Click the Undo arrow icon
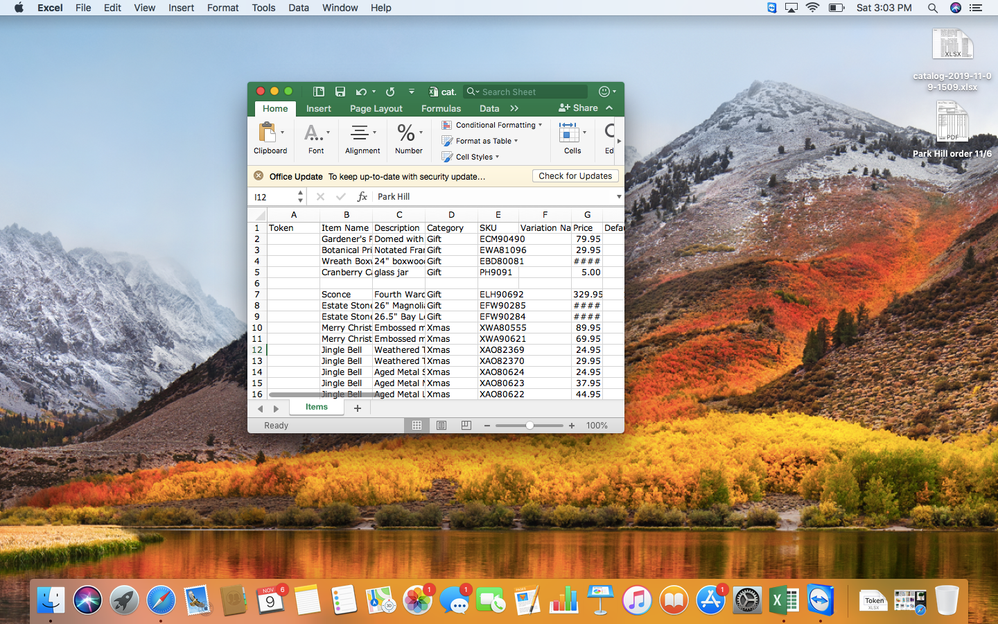 (x=360, y=91)
